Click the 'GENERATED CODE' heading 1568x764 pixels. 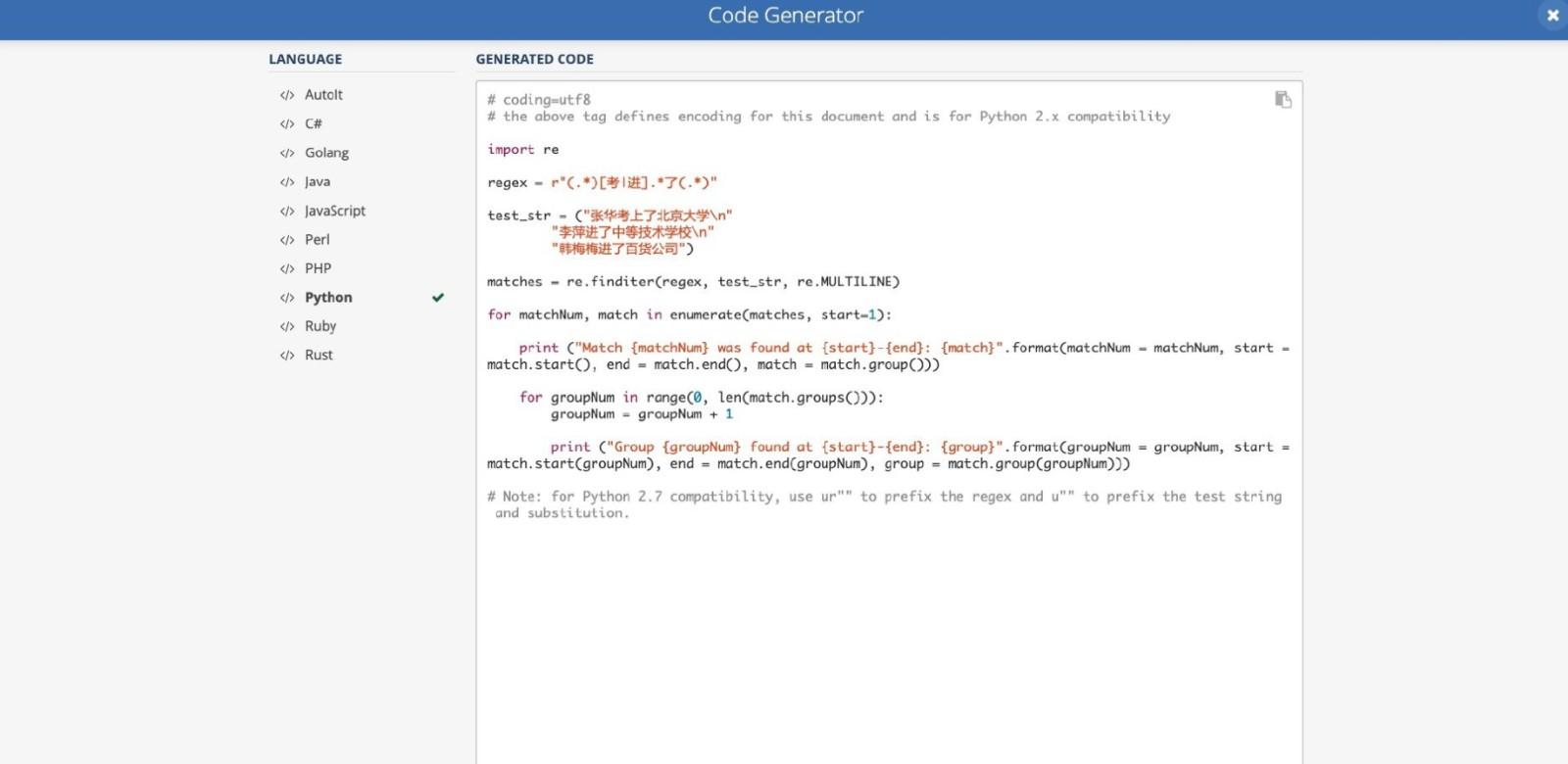tap(535, 60)
